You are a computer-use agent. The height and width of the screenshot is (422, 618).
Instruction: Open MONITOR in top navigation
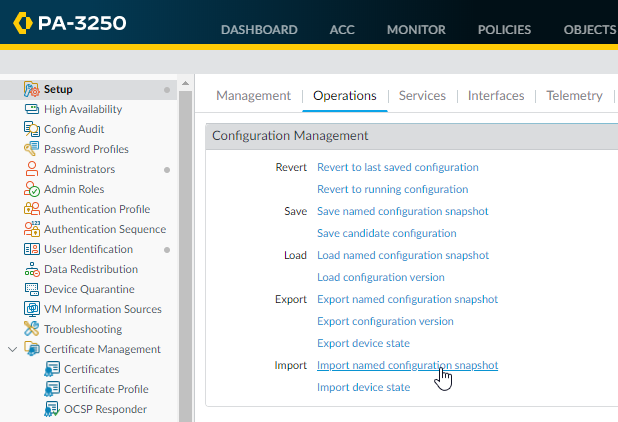click(416, 30)
